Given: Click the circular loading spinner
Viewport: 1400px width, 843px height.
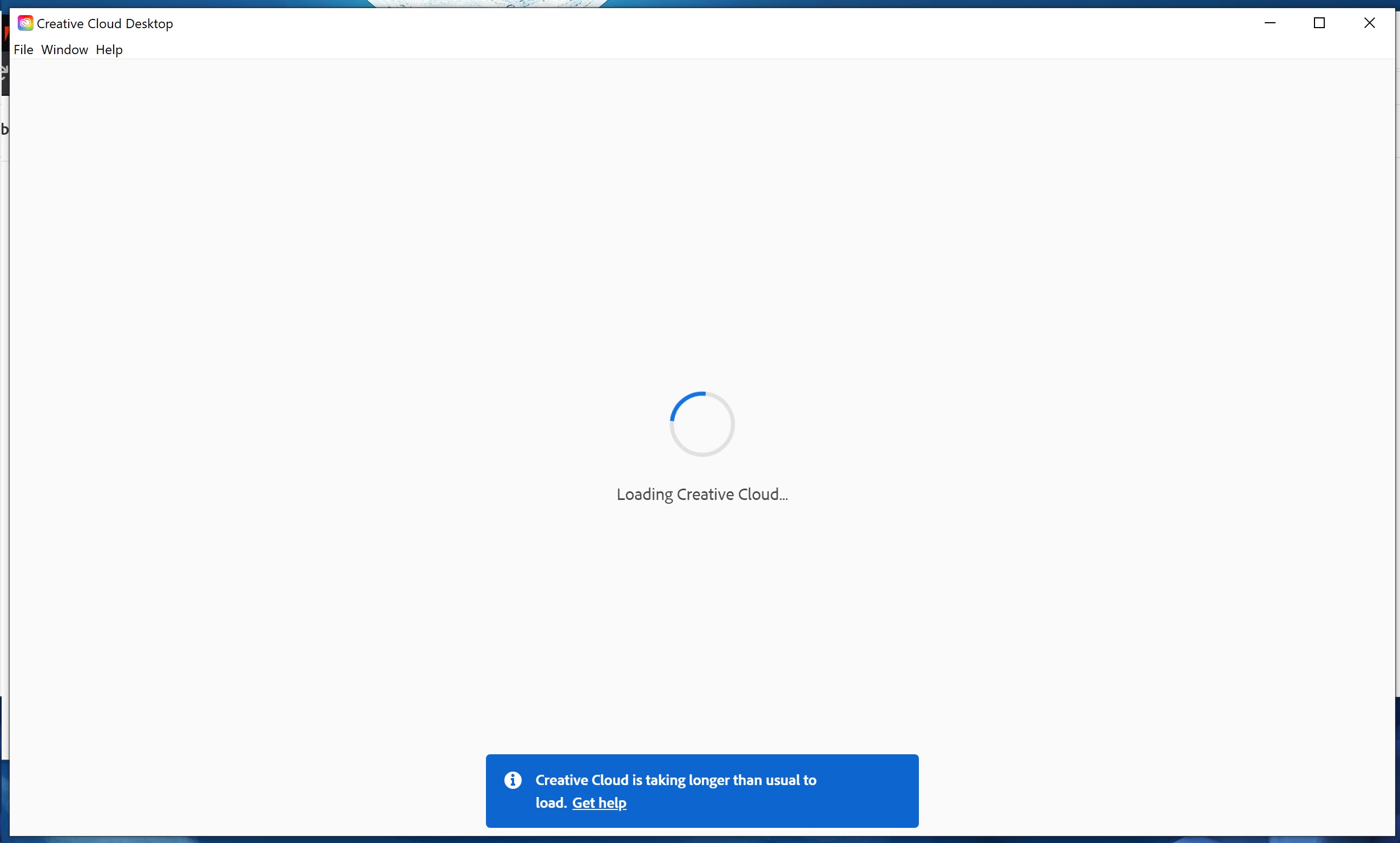Looking at the screenshot, I should (x=702, y=424).
